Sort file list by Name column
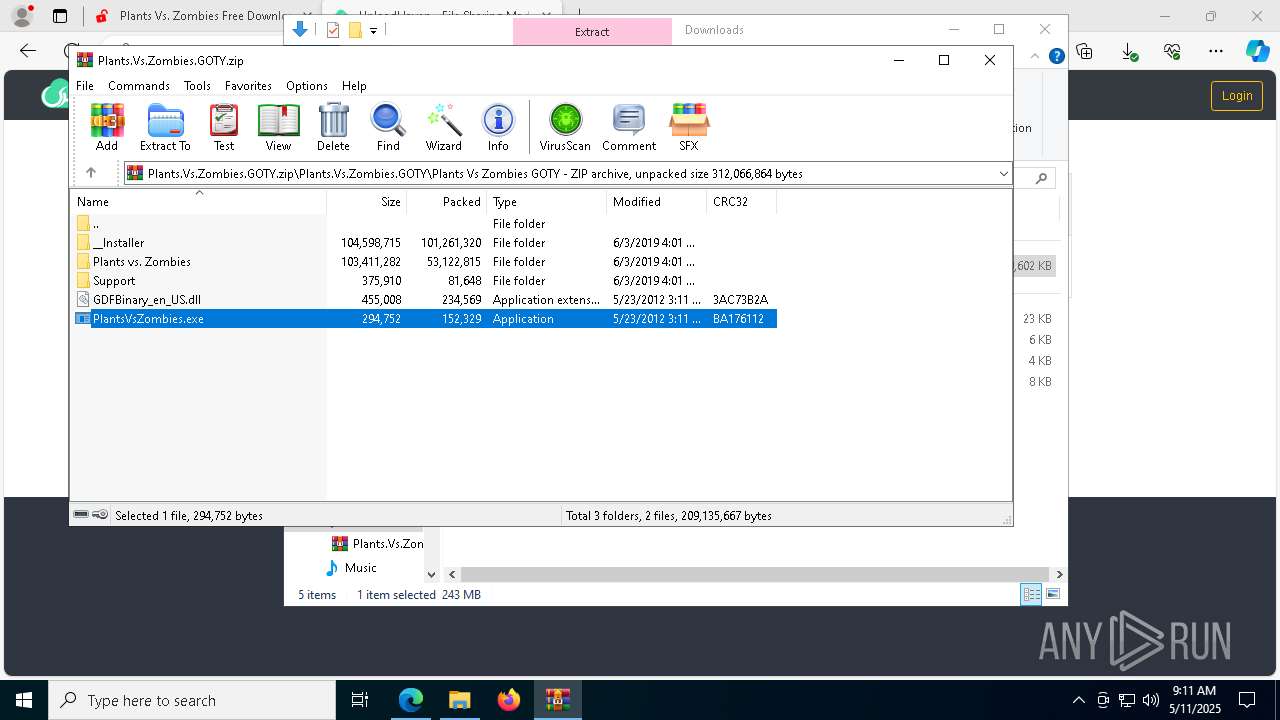Viewport: 1280px width, 720px height. pyautogui.click(x=198, y=202)
